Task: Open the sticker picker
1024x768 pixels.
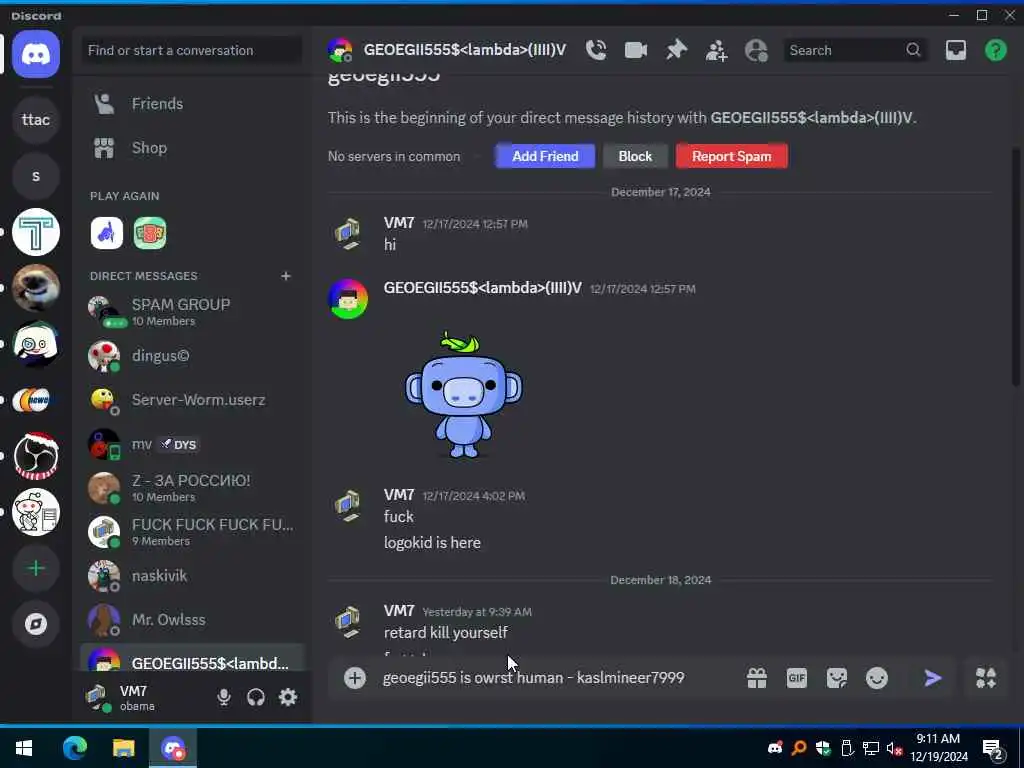Action: tap(837, 678)
